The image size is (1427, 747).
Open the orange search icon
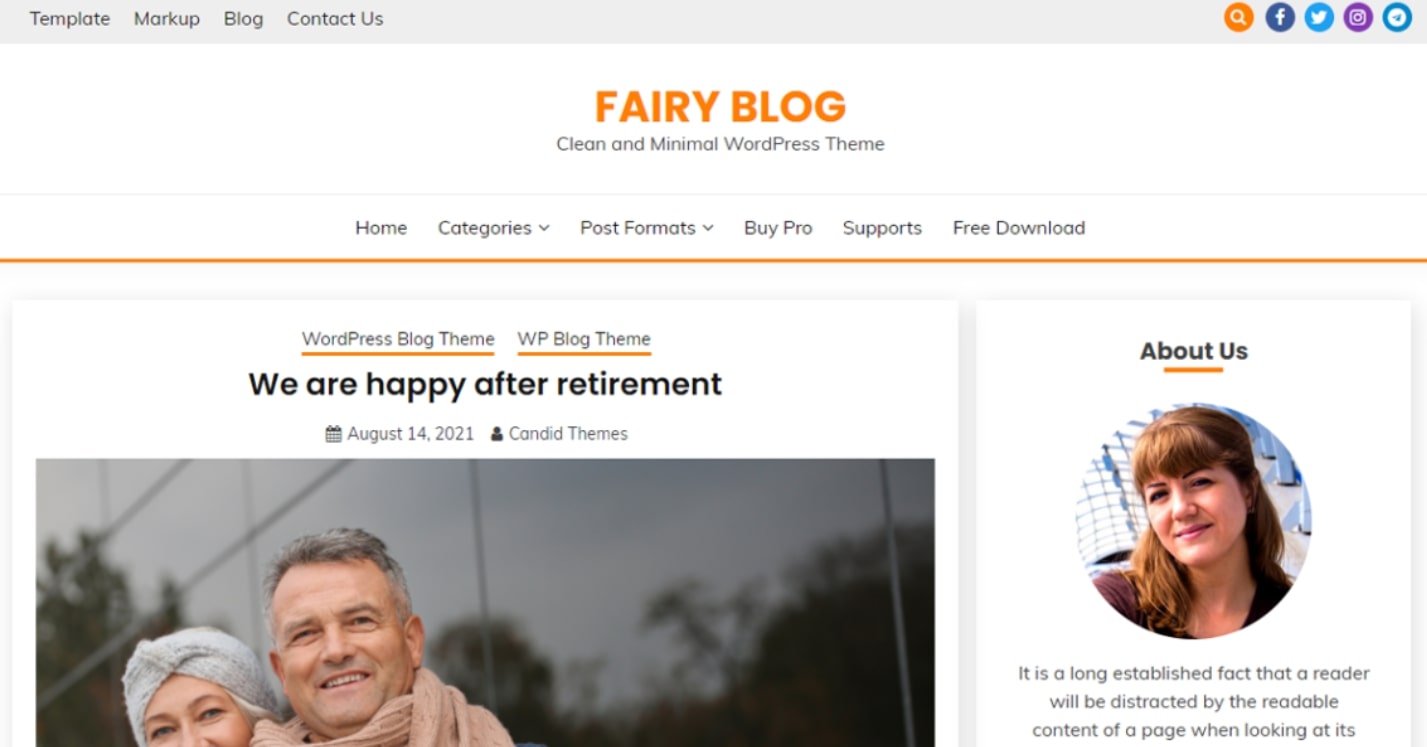click(1238, 17)
